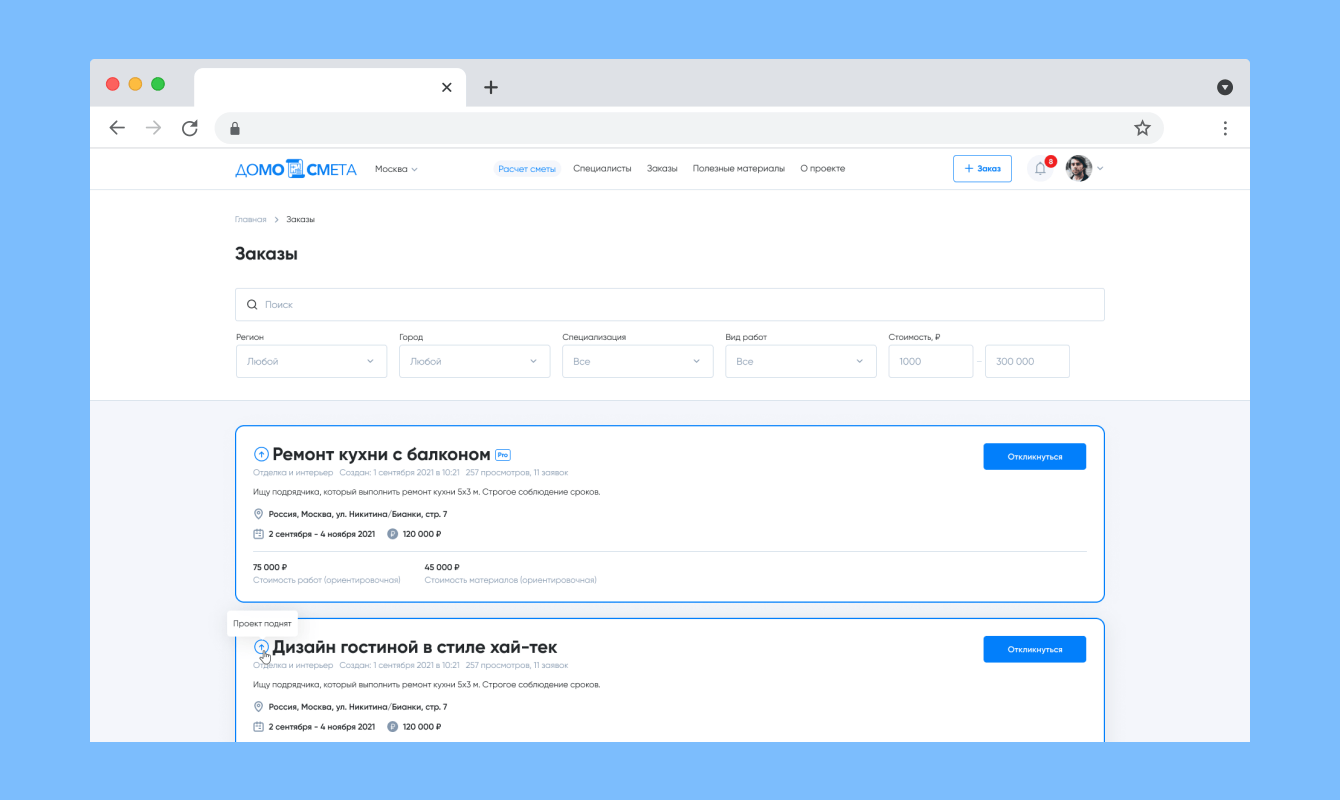1340x800 pixels.
Task: Open the Вид работ dropdown
Action: point(800,361)
